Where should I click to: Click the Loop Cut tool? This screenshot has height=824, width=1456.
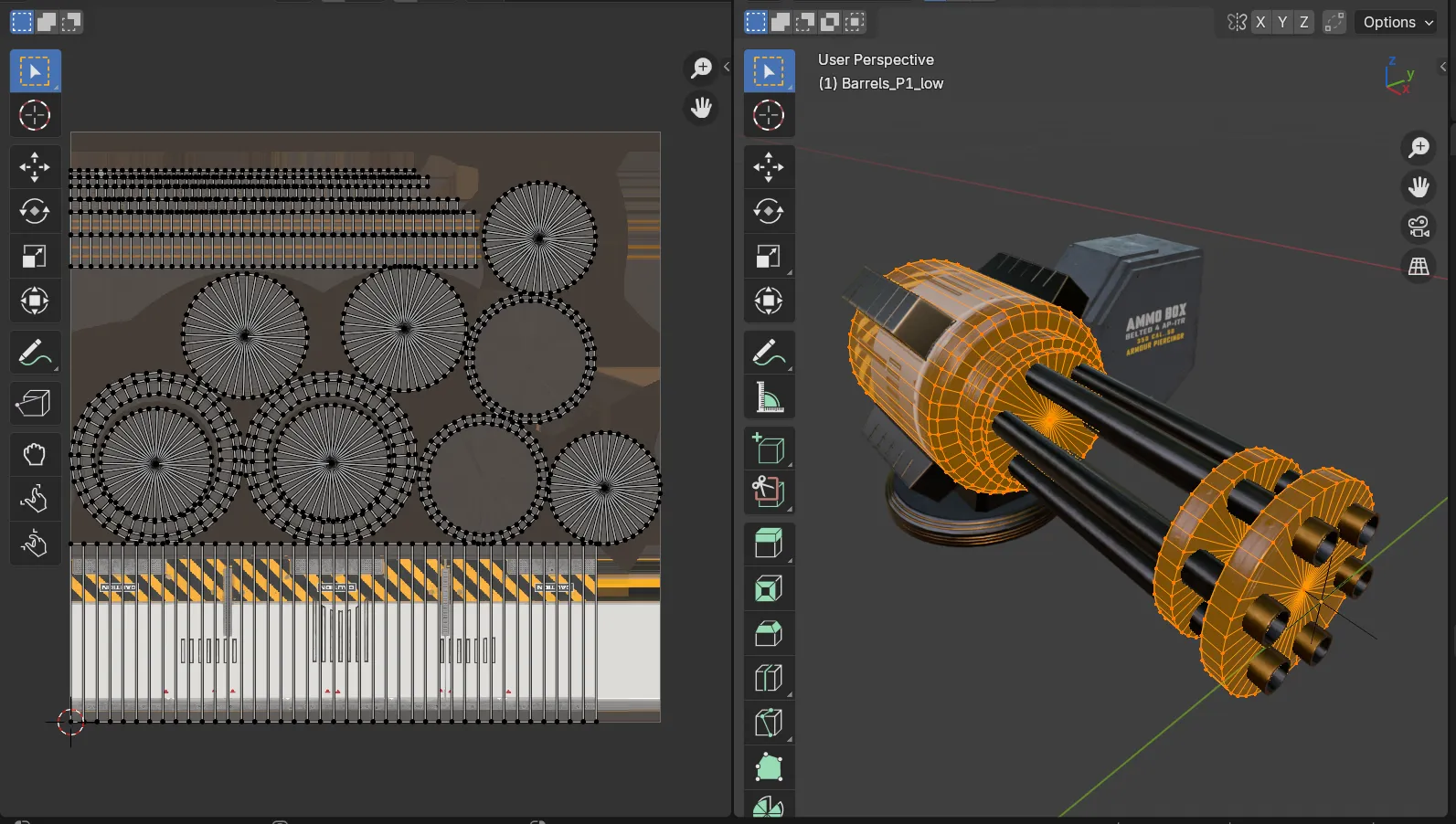click(x=768, y=678)
